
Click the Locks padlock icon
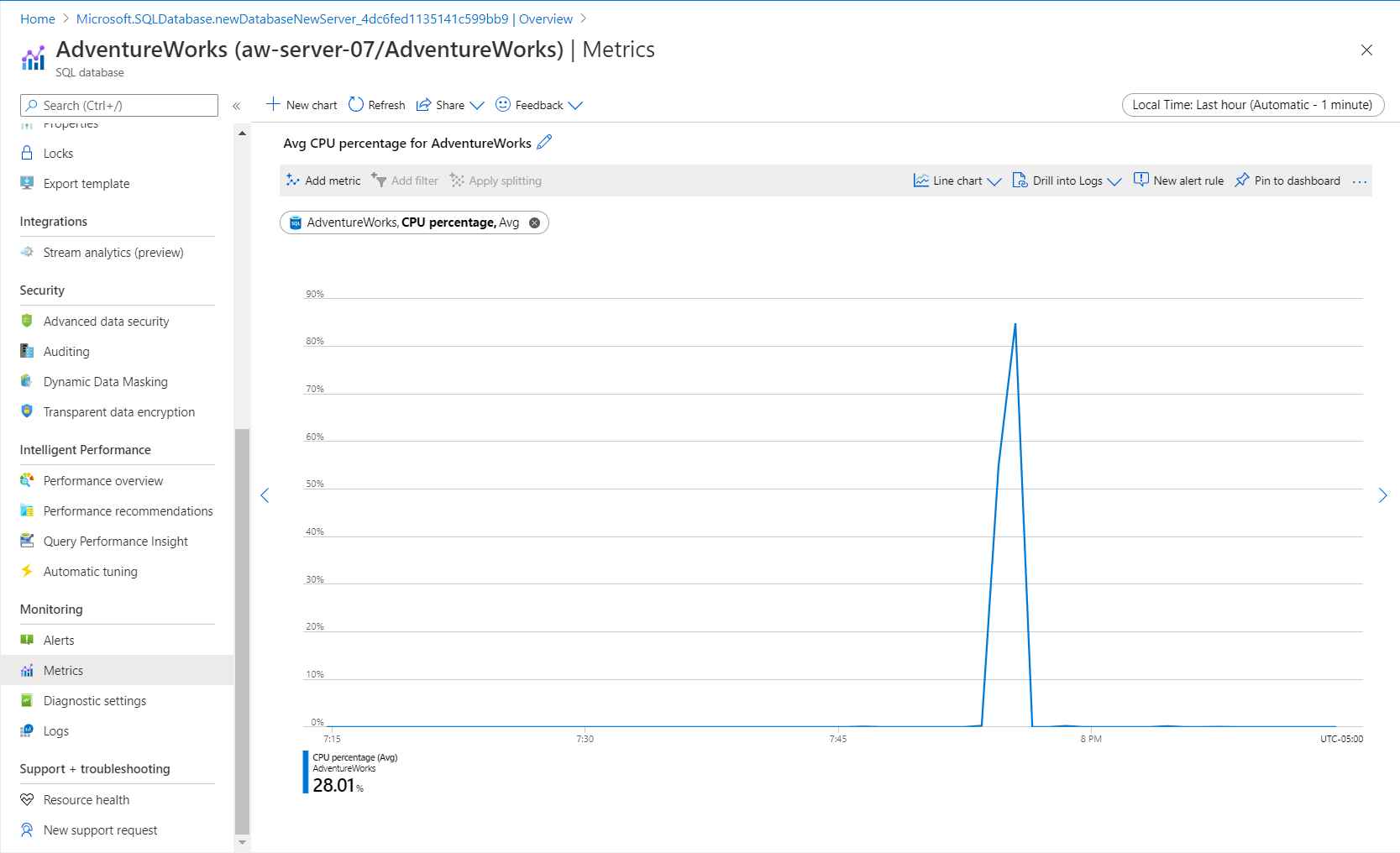click(x=27, y=153)
